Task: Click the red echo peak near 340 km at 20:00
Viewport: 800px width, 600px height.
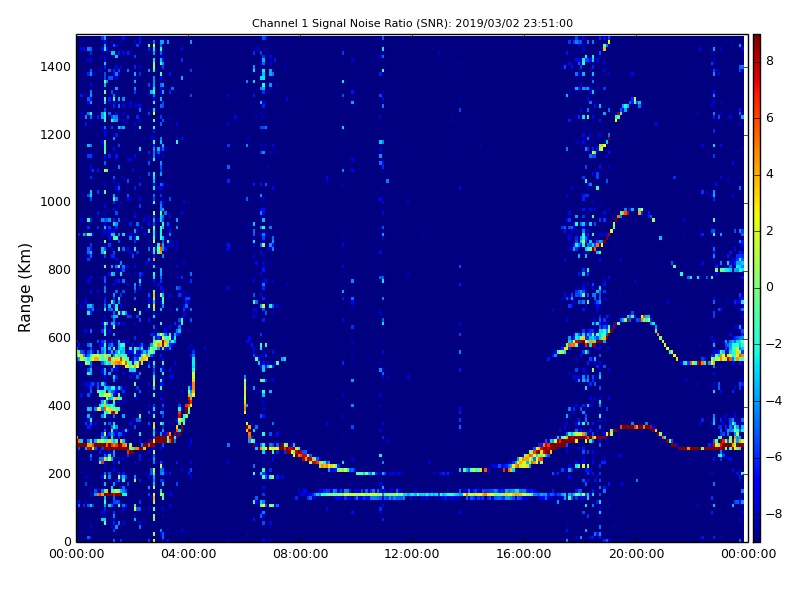Action: click(x=636, y=427)
